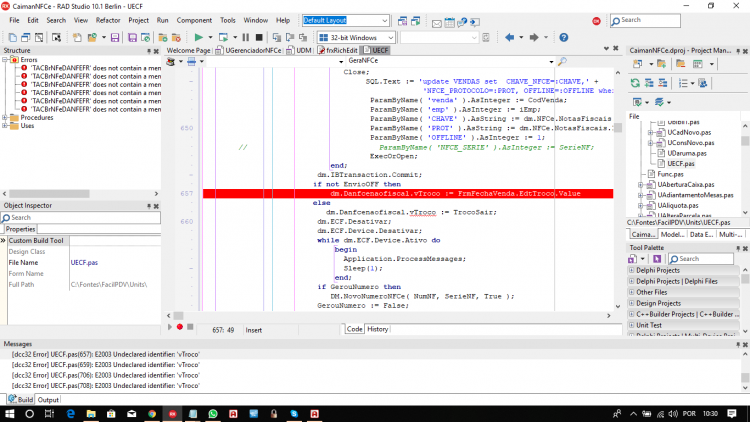The image size is (750, 422).
Task: Expand the UAberturaCaixa.pas node
Action: pyautogui.click(x=640, y=185)
